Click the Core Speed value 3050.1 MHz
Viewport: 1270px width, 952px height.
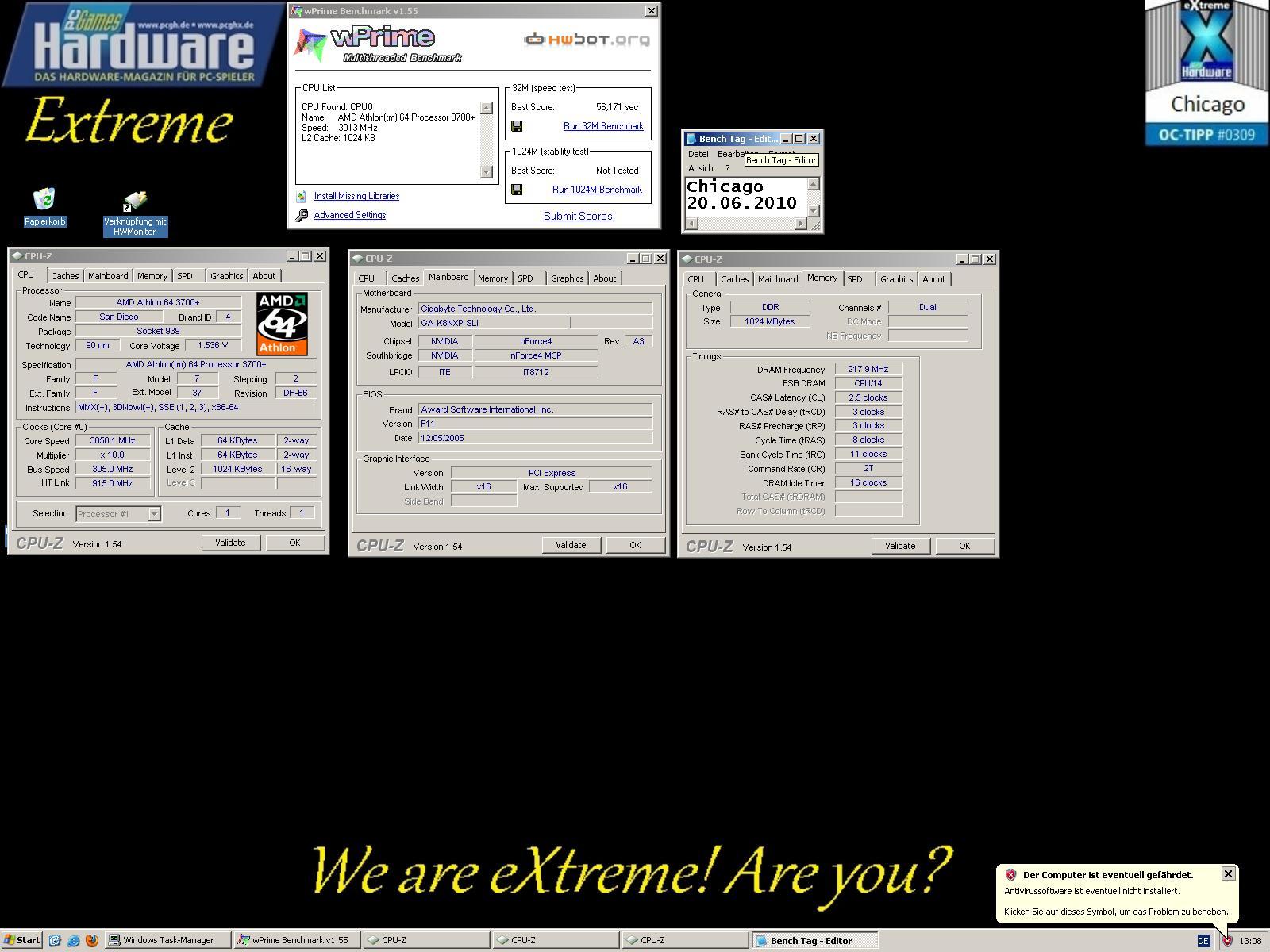tap(112, 441)
